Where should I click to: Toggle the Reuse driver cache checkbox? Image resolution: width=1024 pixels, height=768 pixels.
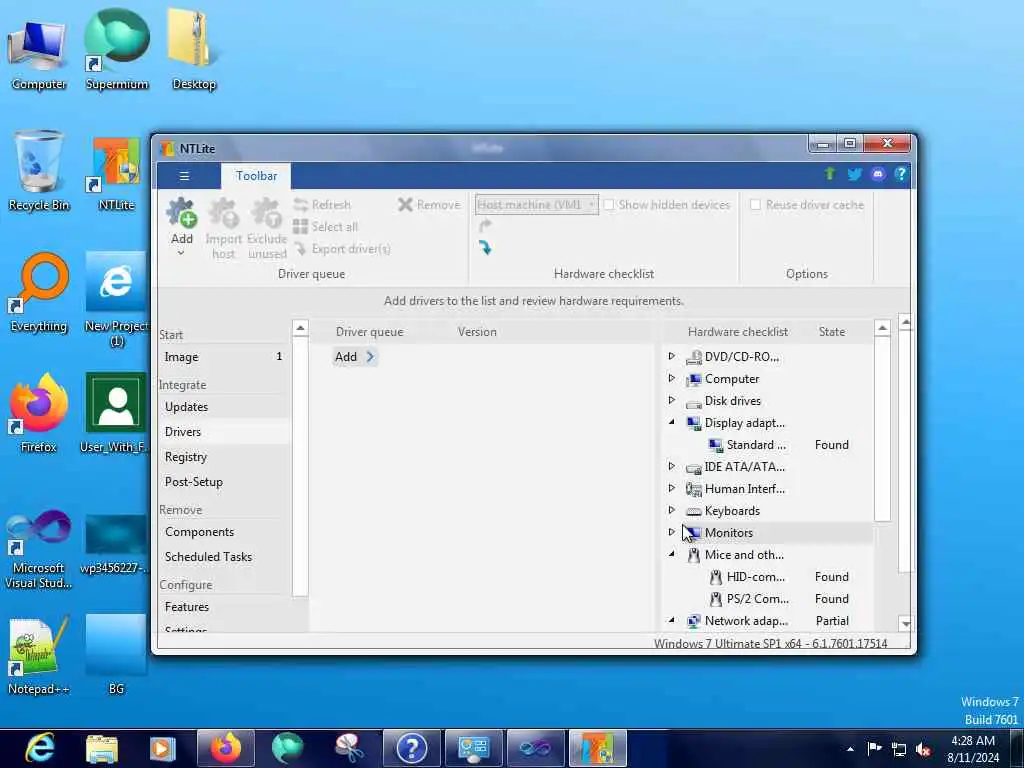(x=756, y=205)
